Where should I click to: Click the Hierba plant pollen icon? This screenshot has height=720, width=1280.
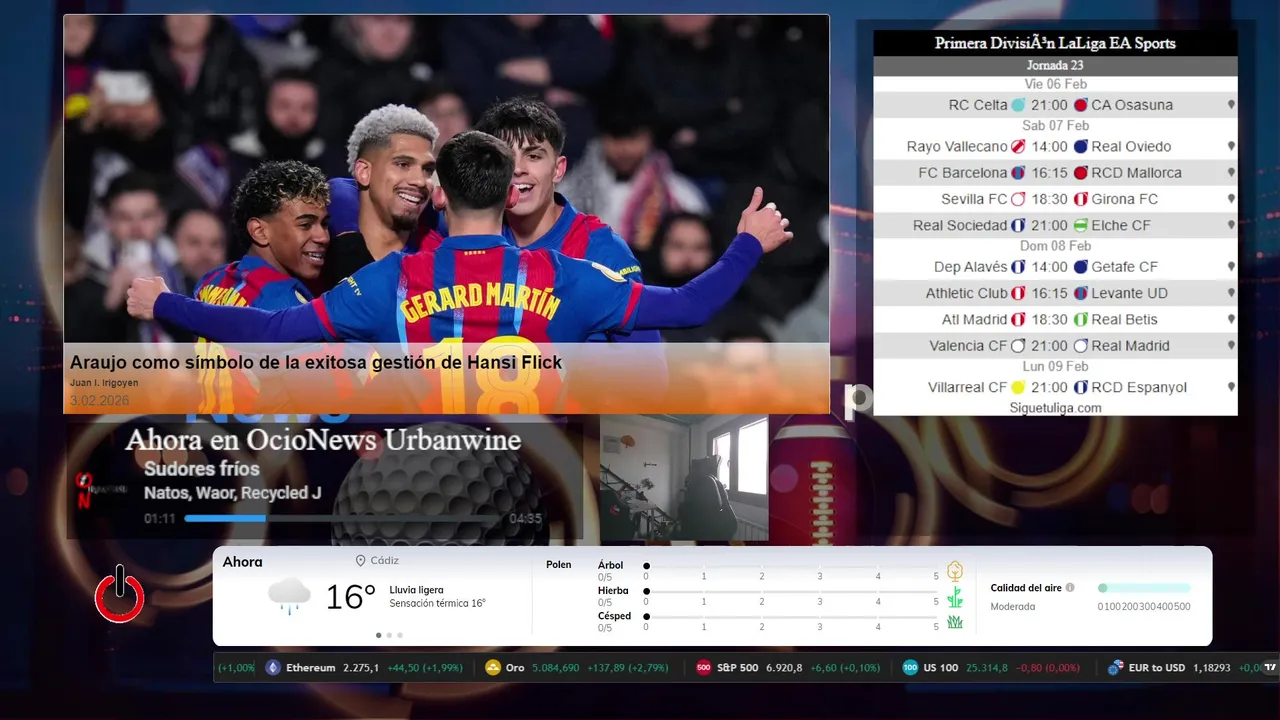(955, 597)
